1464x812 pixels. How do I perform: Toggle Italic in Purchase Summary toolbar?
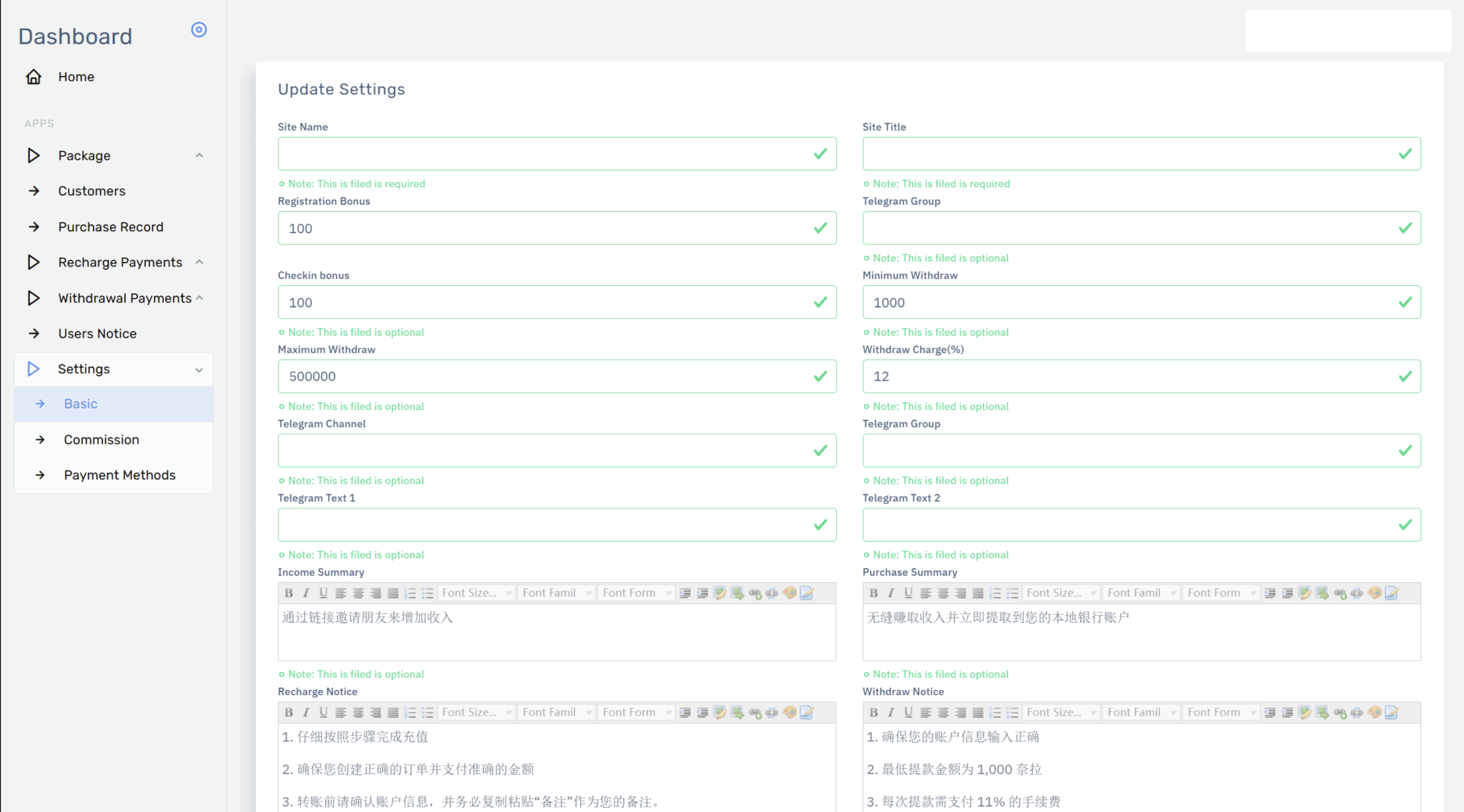pos(891,593)
